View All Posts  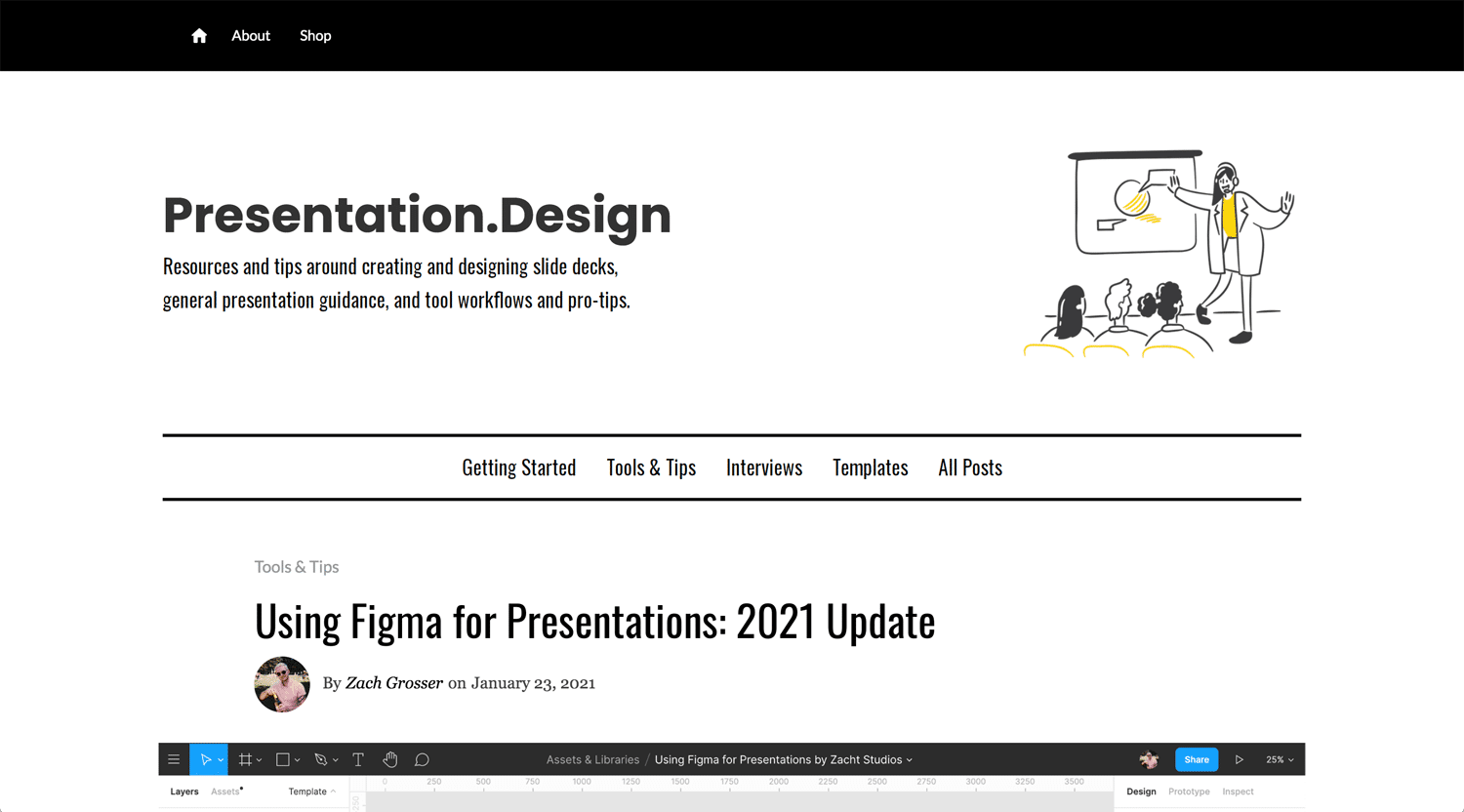coord(970,467)
